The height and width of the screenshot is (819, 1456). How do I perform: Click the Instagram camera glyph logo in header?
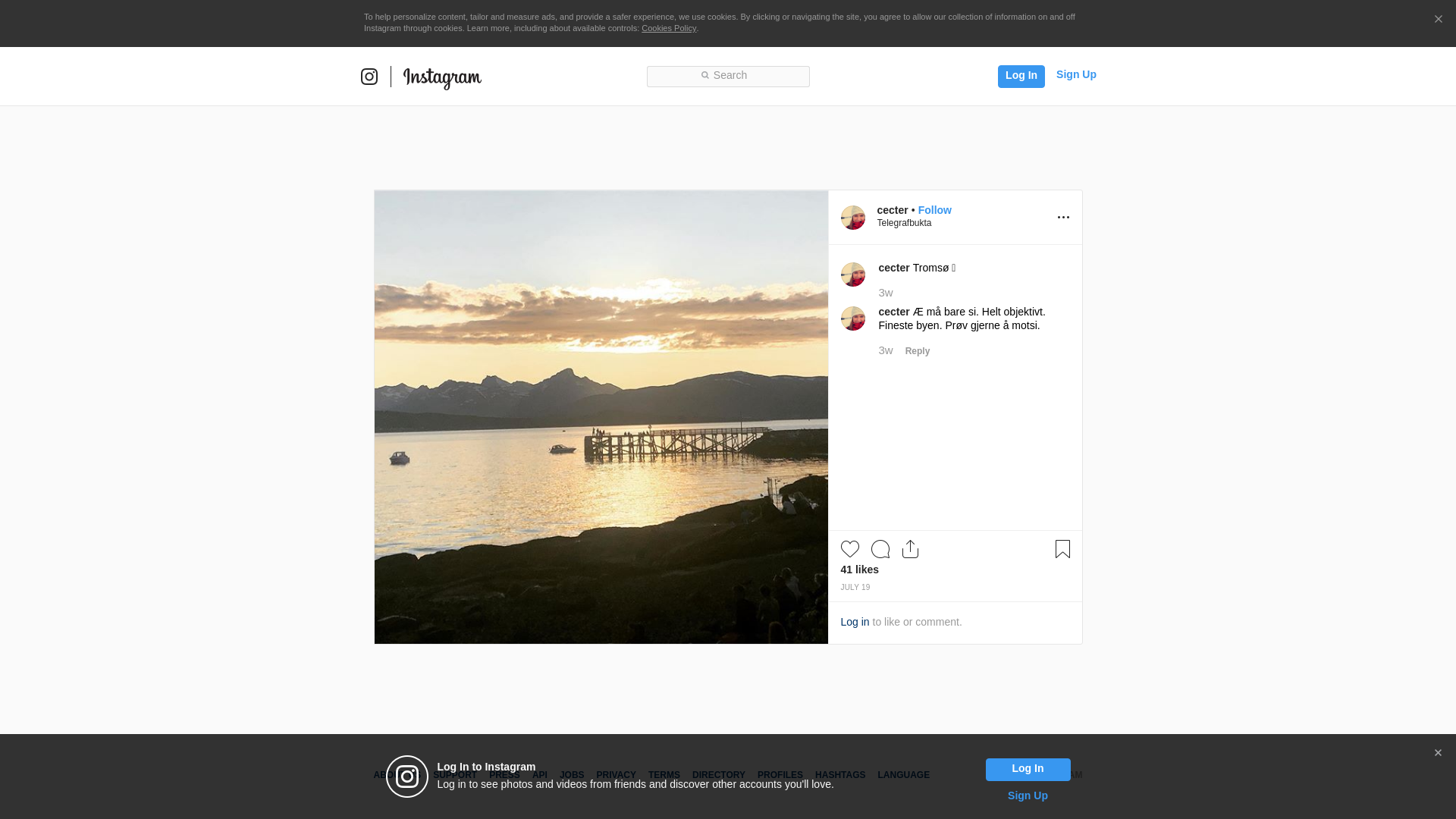[369, 77]
